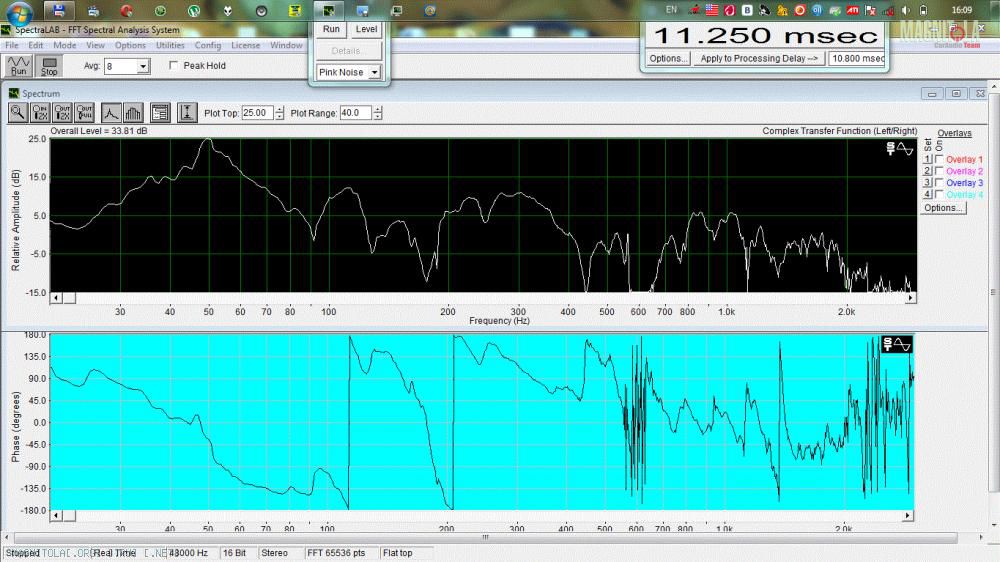The width and height of the screenshot is (1000, 562).
Task: Click the volume icon in system tray
Action: click(x=906, y=10)
